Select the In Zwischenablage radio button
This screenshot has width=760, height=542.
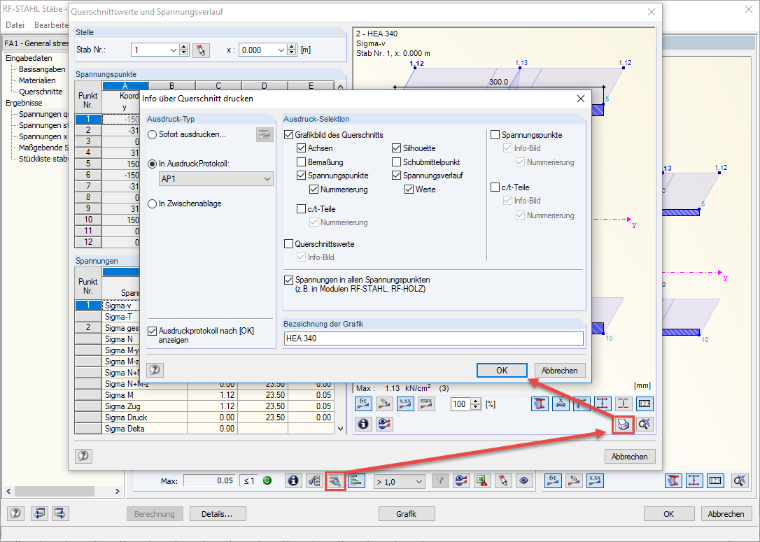pyautogui.click(x=152, y=204)
